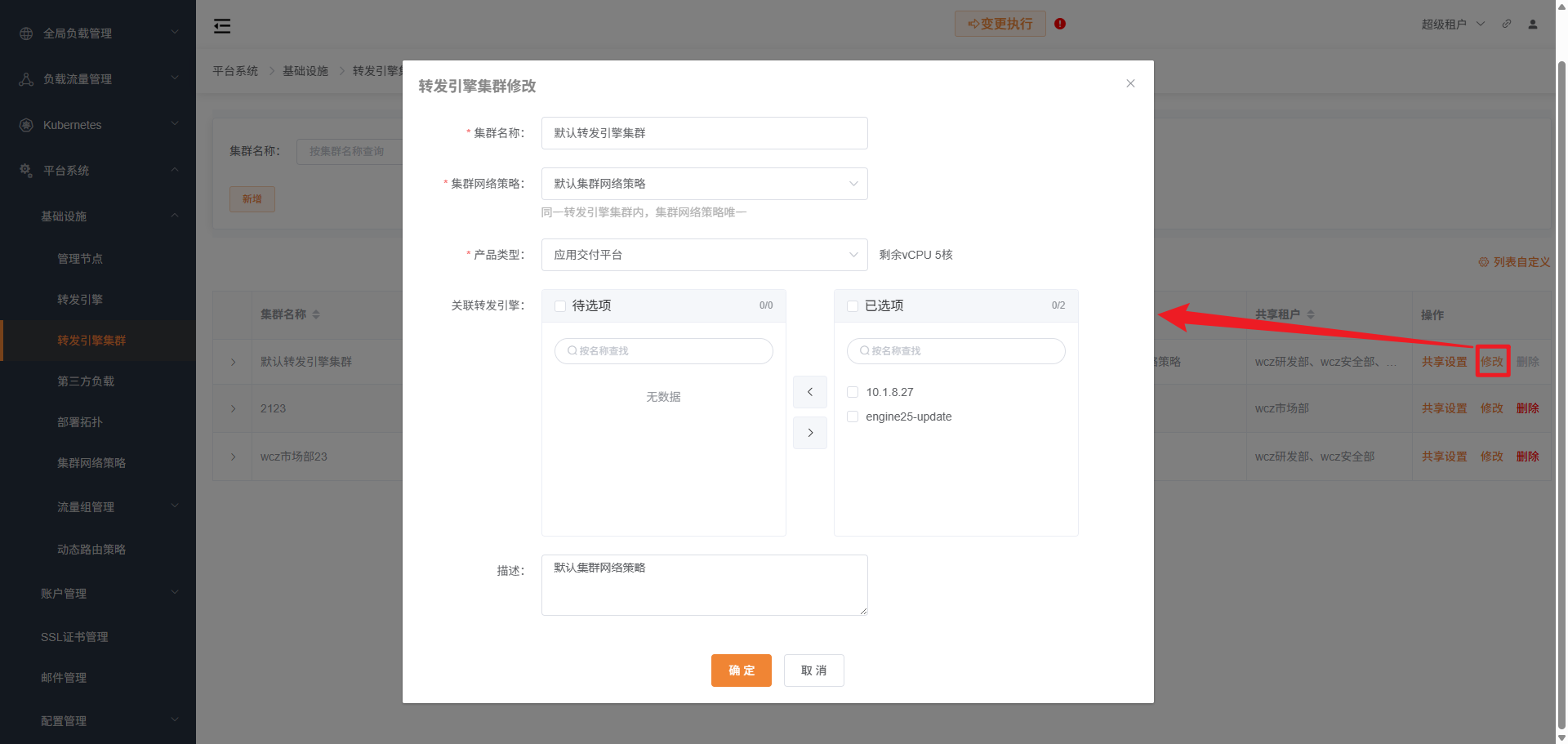Sort by 共享租户 column

pyautogui.click(x=1311, y=314)
